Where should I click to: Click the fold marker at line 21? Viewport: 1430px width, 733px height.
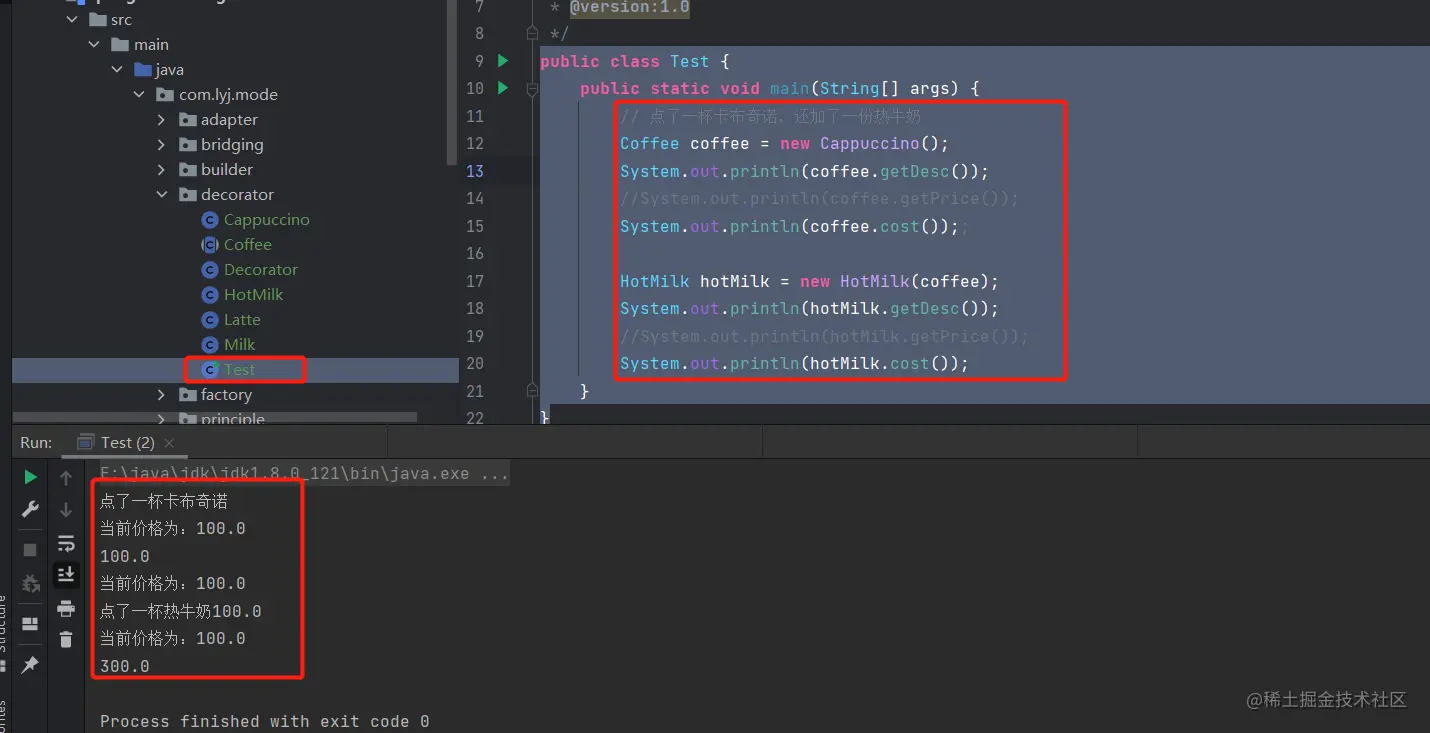[532, 391]
